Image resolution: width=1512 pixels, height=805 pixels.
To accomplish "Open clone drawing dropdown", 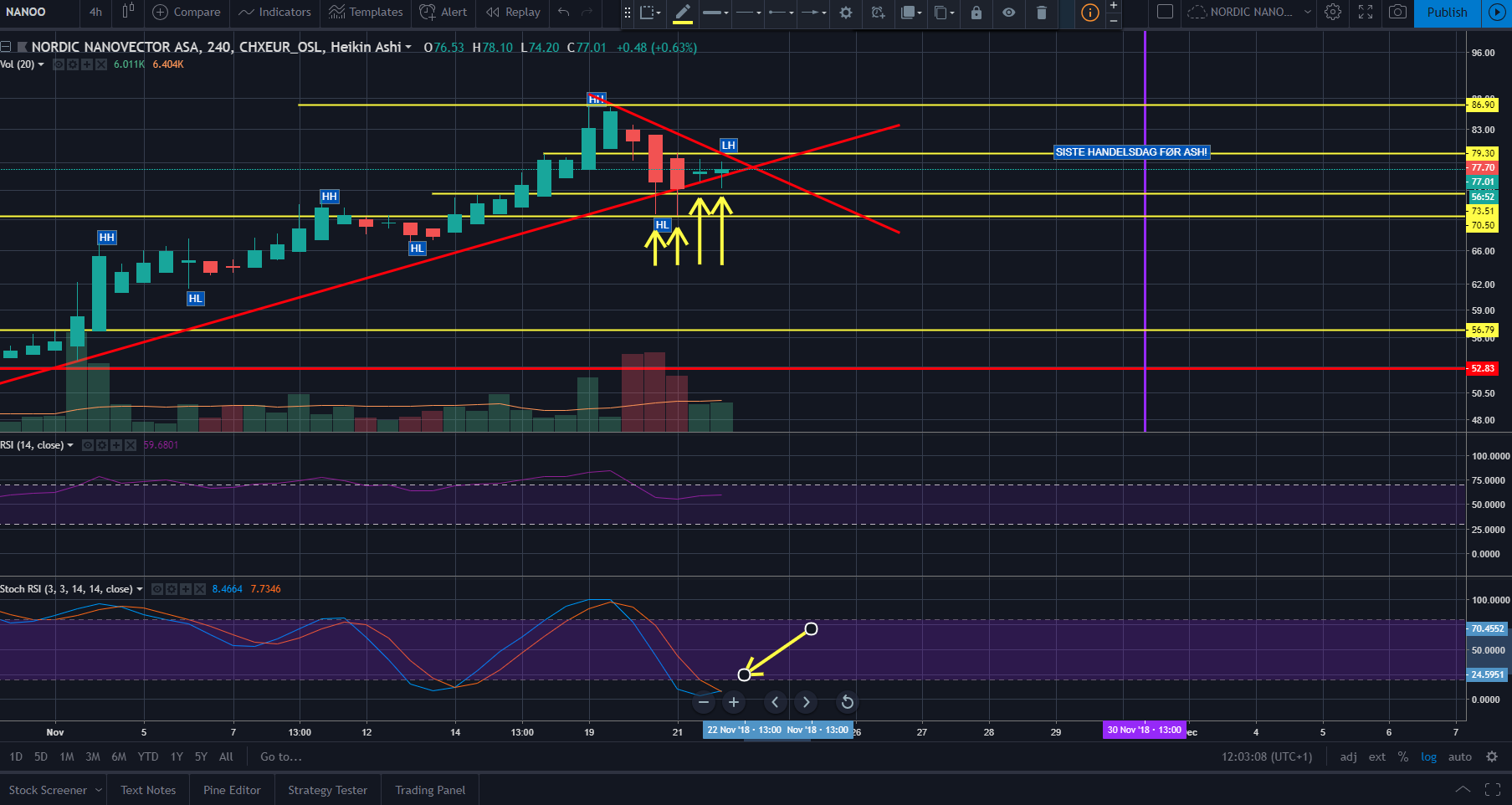I will click(944, 13).
